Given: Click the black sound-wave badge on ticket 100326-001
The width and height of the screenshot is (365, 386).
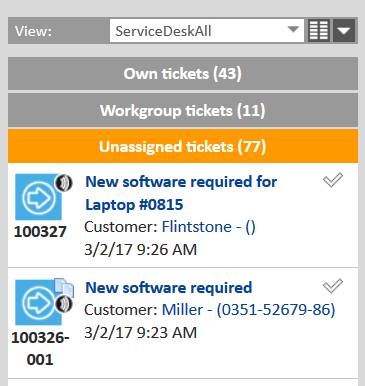Looking at the screenshot, I should [64, 304].
